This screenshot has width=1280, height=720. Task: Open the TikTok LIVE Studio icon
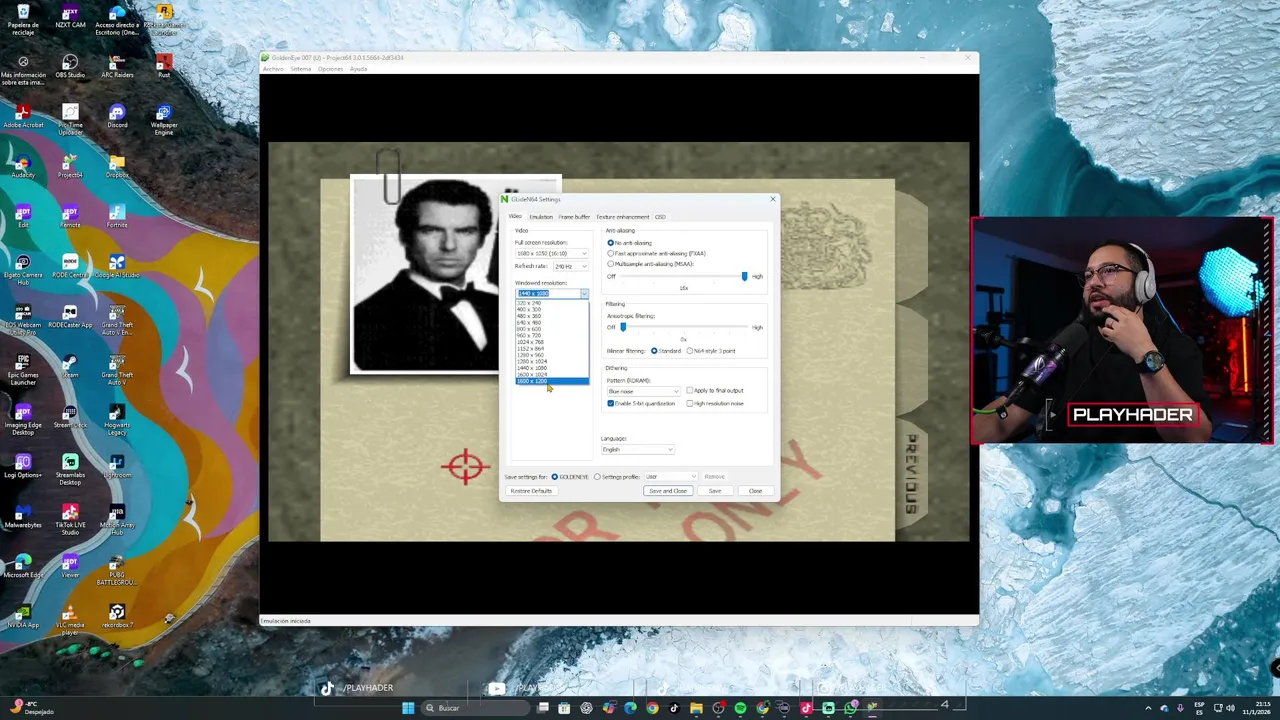click(70, 520)
